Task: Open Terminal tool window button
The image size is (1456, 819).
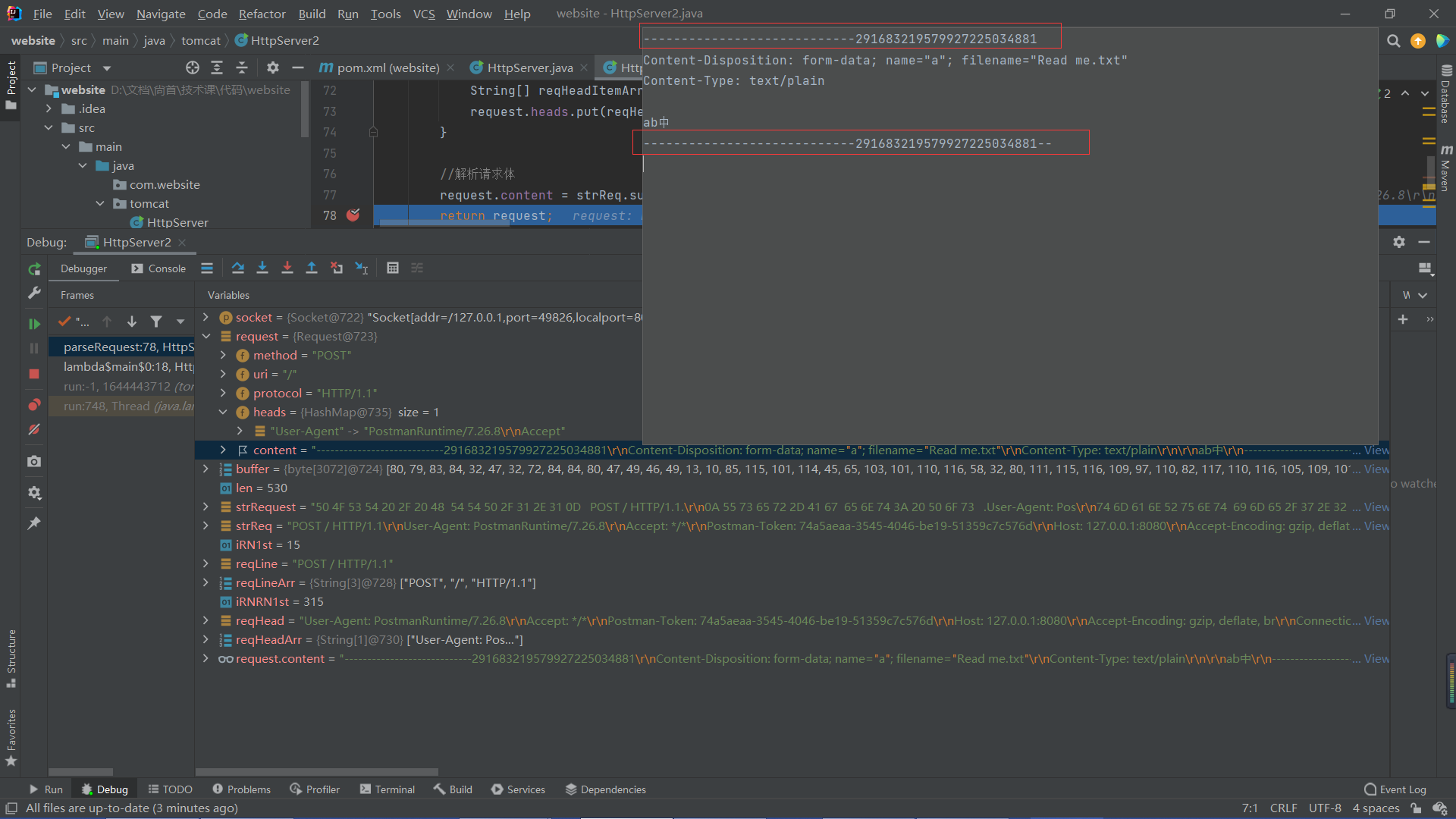Action: coord(388,789)
